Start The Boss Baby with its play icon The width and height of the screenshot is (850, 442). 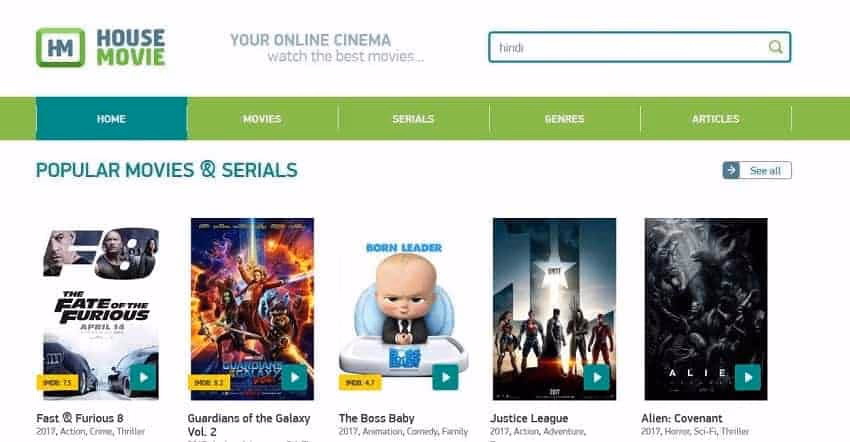pyautogui.click(x=445, y=377)
